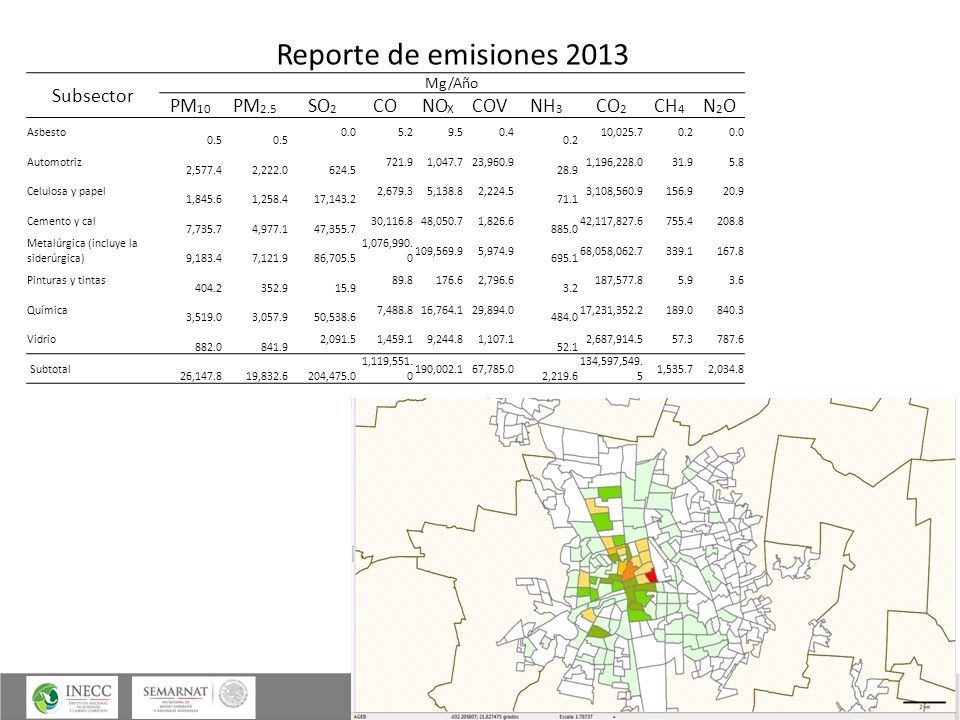Image resolution: width=960 pixels, height=720 pixels.
Task: Click the Subtotal NOx value 190,002.1
Action: (439, 369)
